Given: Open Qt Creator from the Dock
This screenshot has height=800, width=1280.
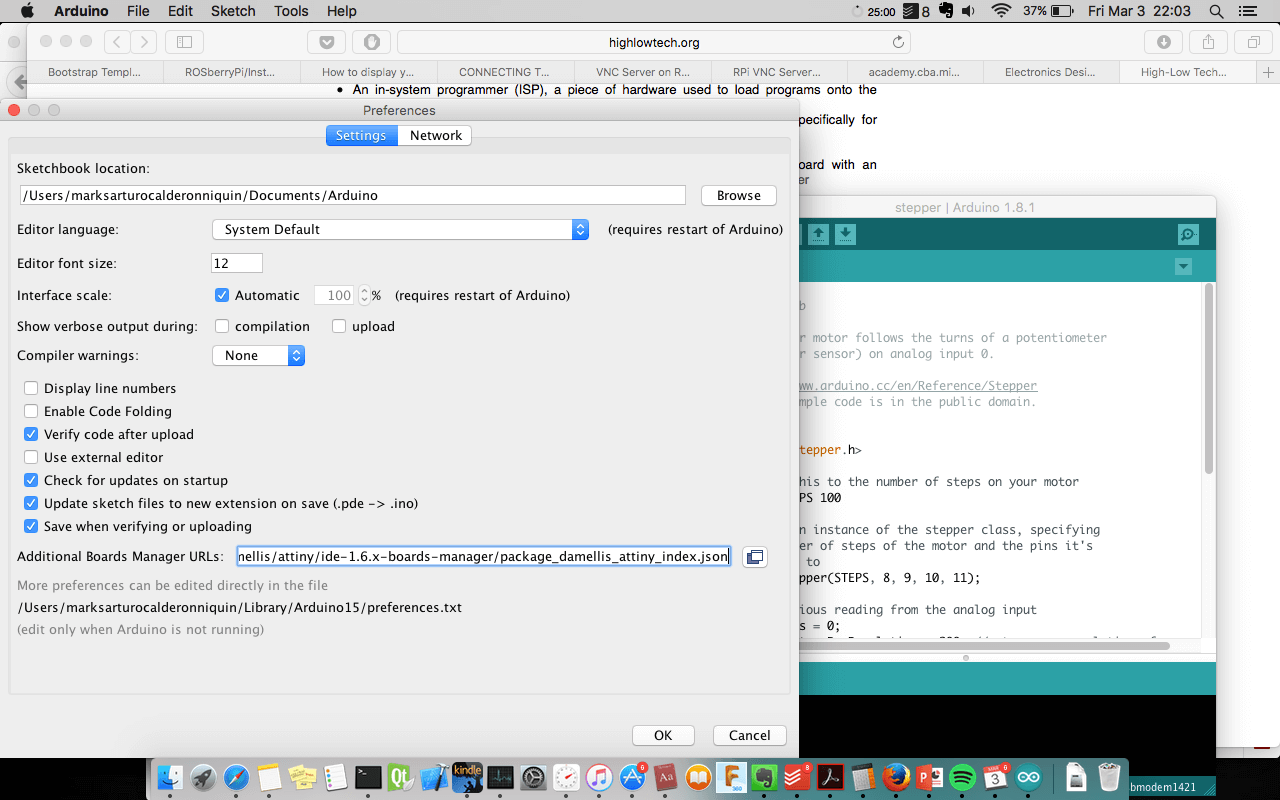Looking at the screenshot, I should (401, 777).
